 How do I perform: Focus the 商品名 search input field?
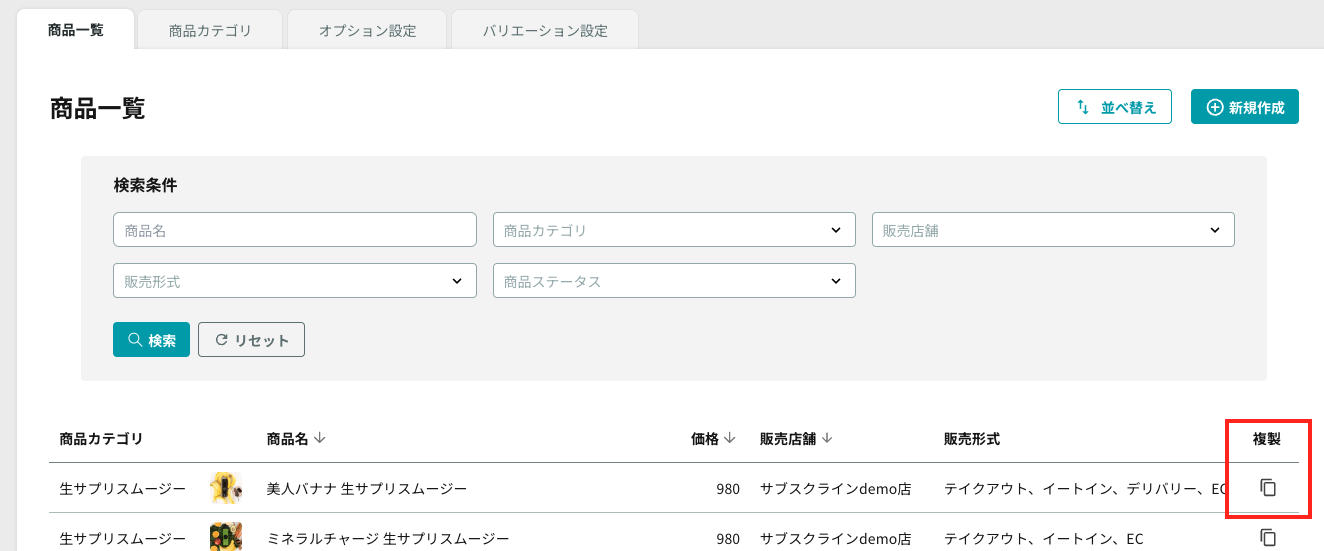(295, 230)
